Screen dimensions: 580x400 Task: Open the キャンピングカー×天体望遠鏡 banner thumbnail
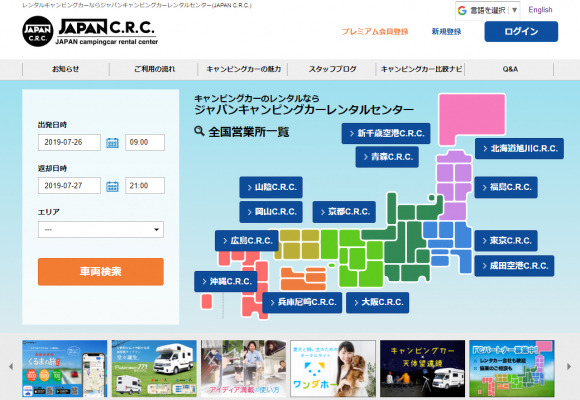tap(422, 369)
